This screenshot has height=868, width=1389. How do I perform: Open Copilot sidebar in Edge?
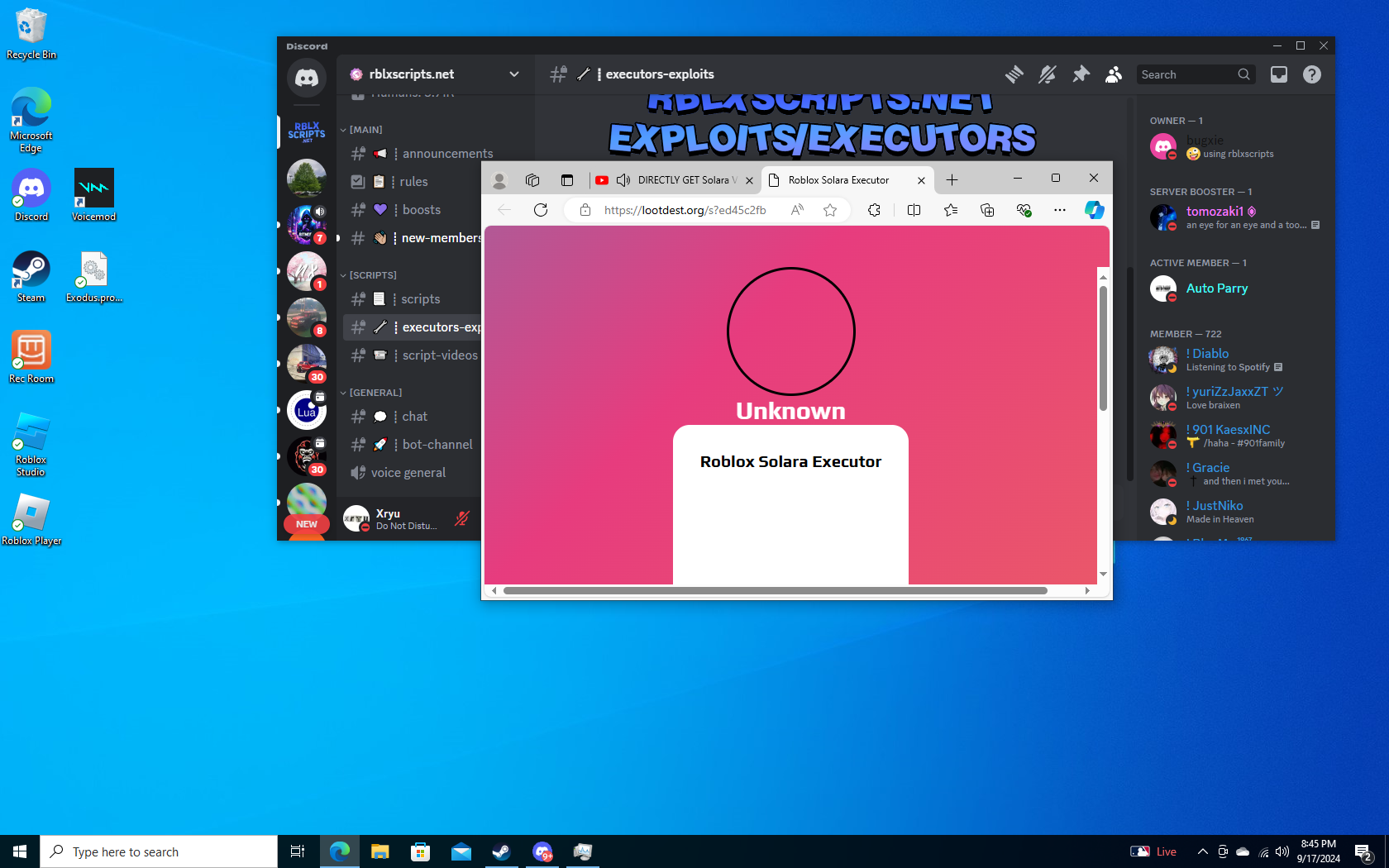1094,210
